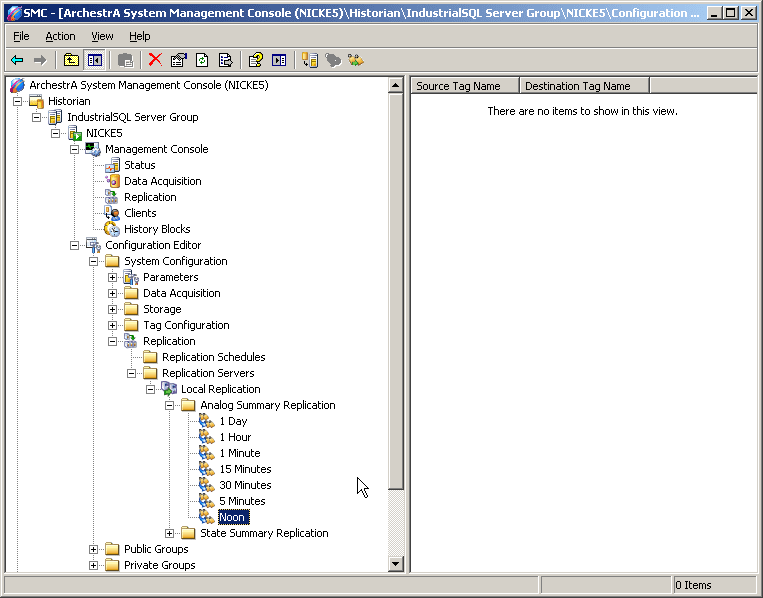Image resolution: width=763 pixels, height=598 pixels.
Task: Click the tree pane vertical scrollbar thumb
Action: [x=396, y=291]
